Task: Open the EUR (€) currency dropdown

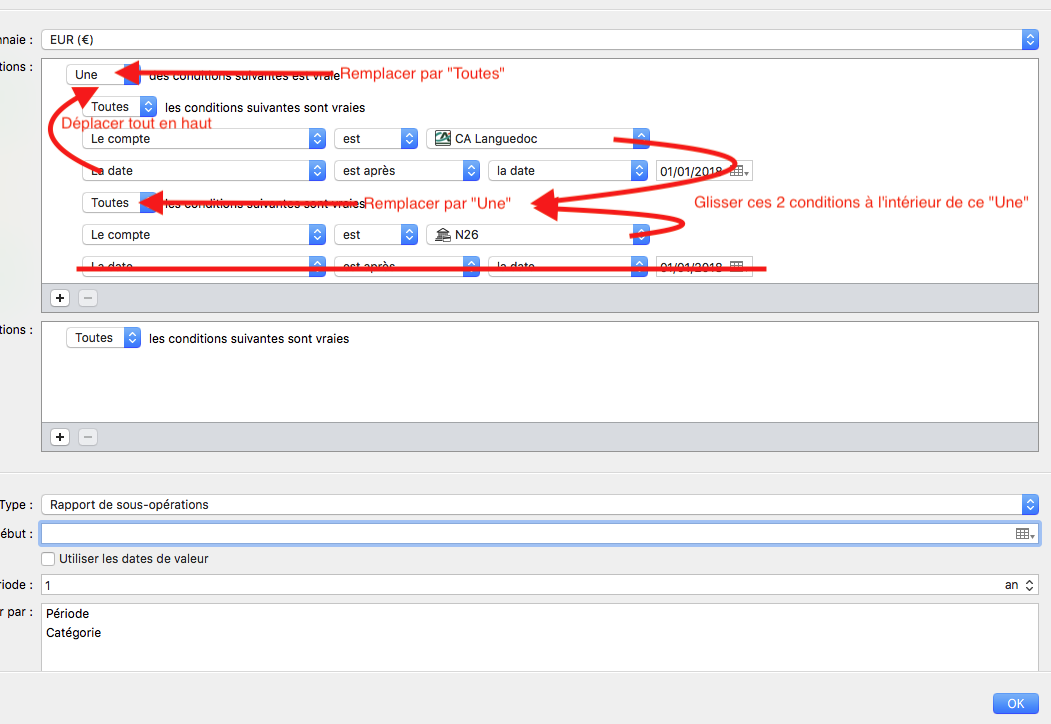Action: (1030, 40)
